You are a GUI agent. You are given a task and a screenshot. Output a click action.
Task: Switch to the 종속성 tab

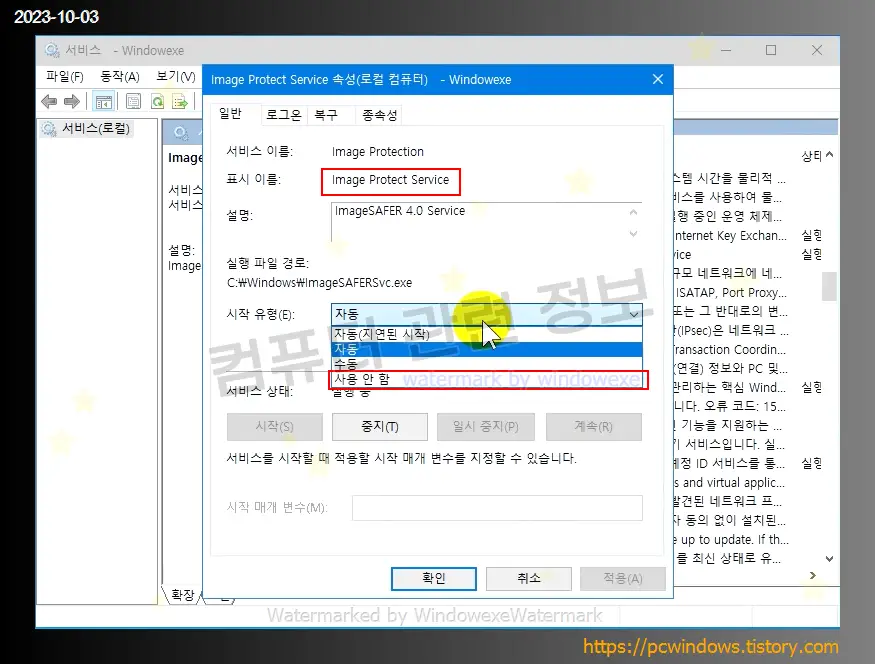[x=379, y=115]
